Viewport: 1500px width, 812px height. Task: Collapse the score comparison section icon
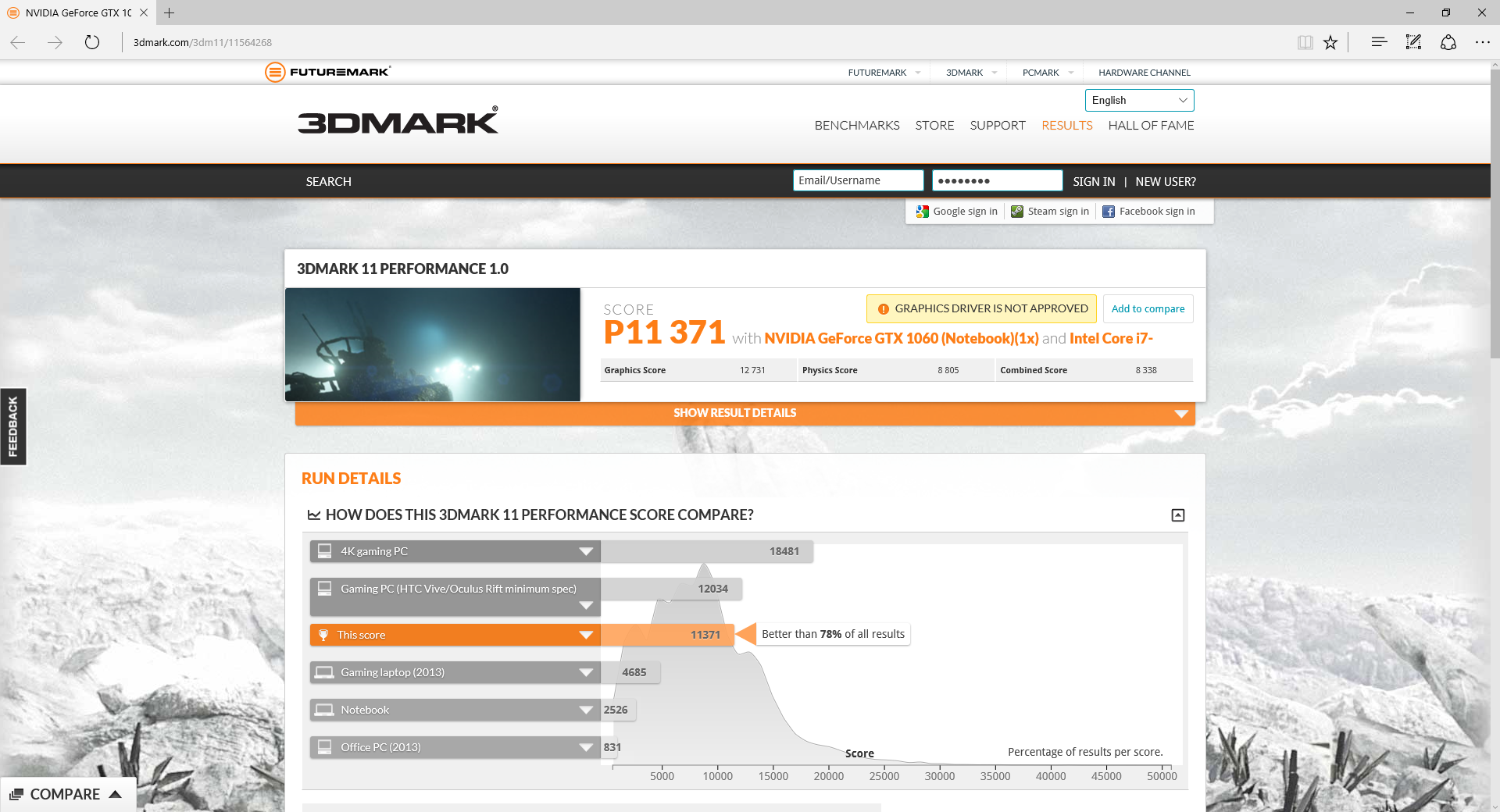pyautogui.click(x=1178, y=515)
